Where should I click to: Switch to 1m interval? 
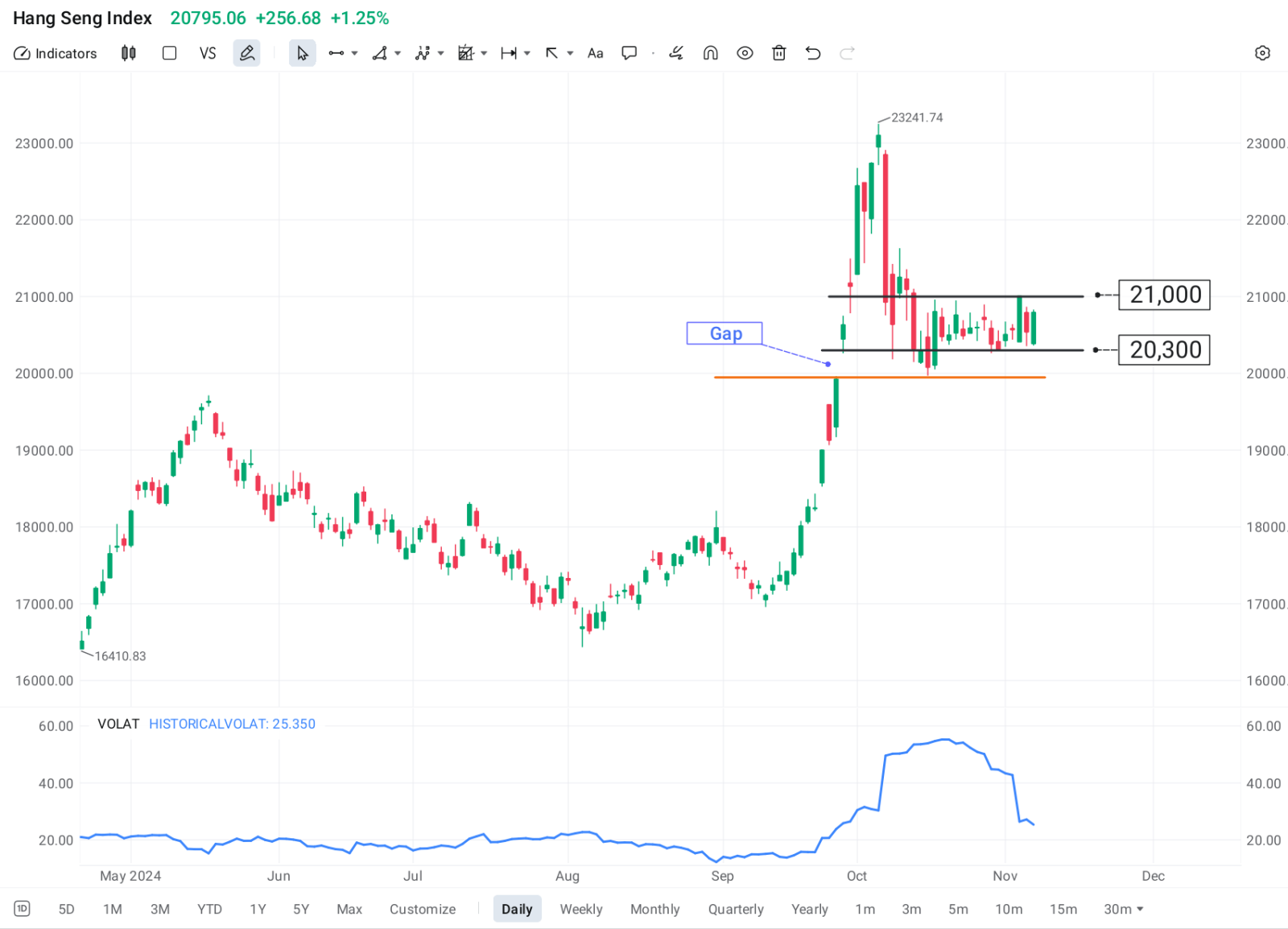click(x=865, y=909)
